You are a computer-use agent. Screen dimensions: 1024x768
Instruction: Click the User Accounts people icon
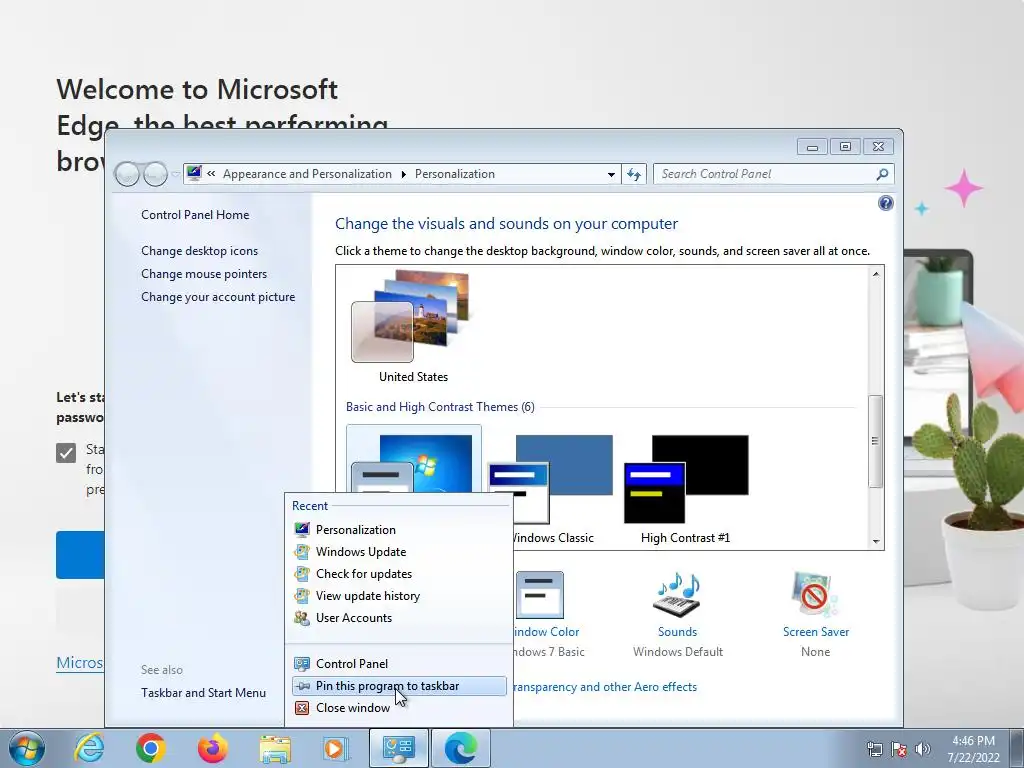click(x=302, y=618)
